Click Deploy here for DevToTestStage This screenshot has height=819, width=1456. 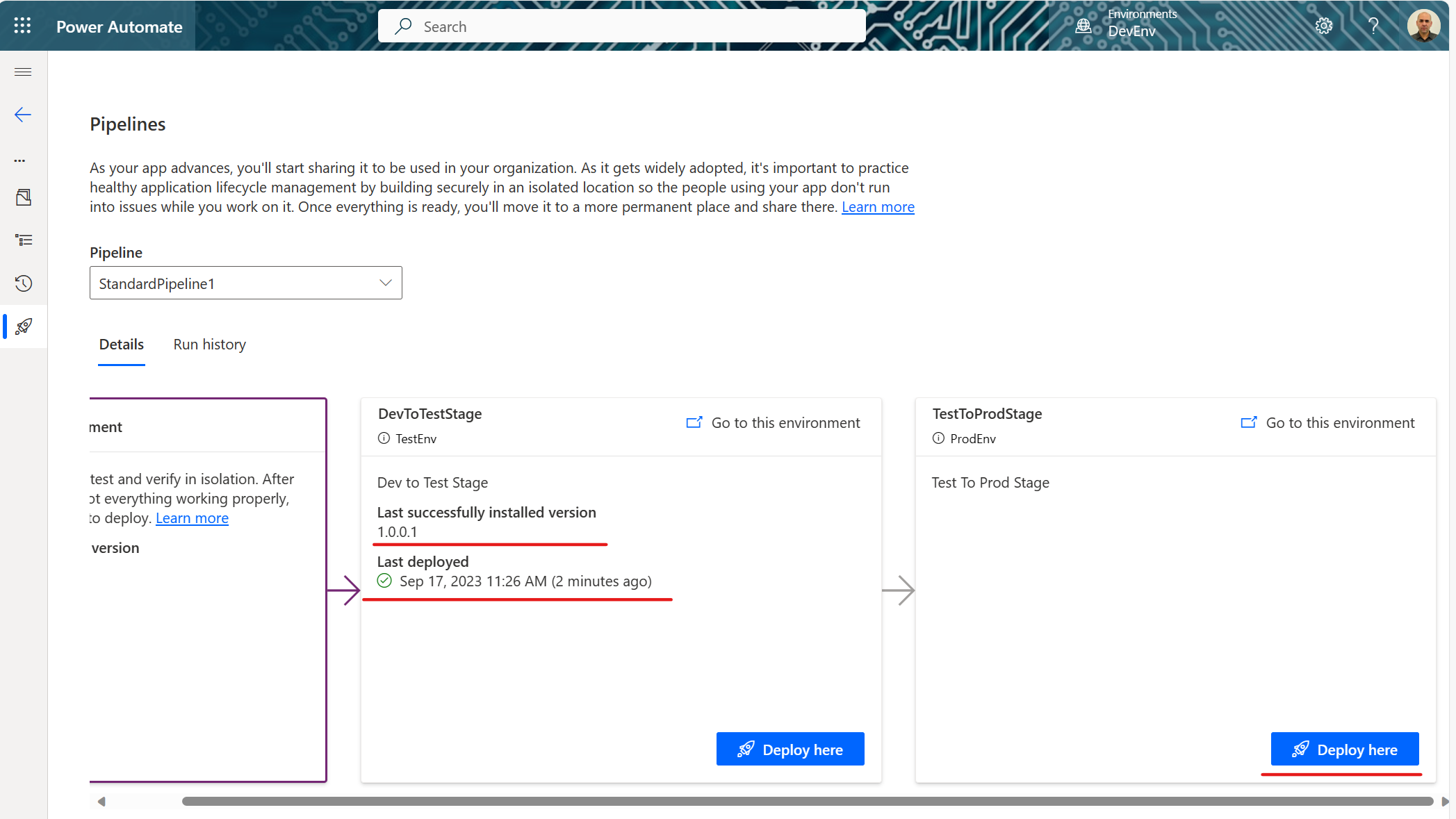point(790,749)
